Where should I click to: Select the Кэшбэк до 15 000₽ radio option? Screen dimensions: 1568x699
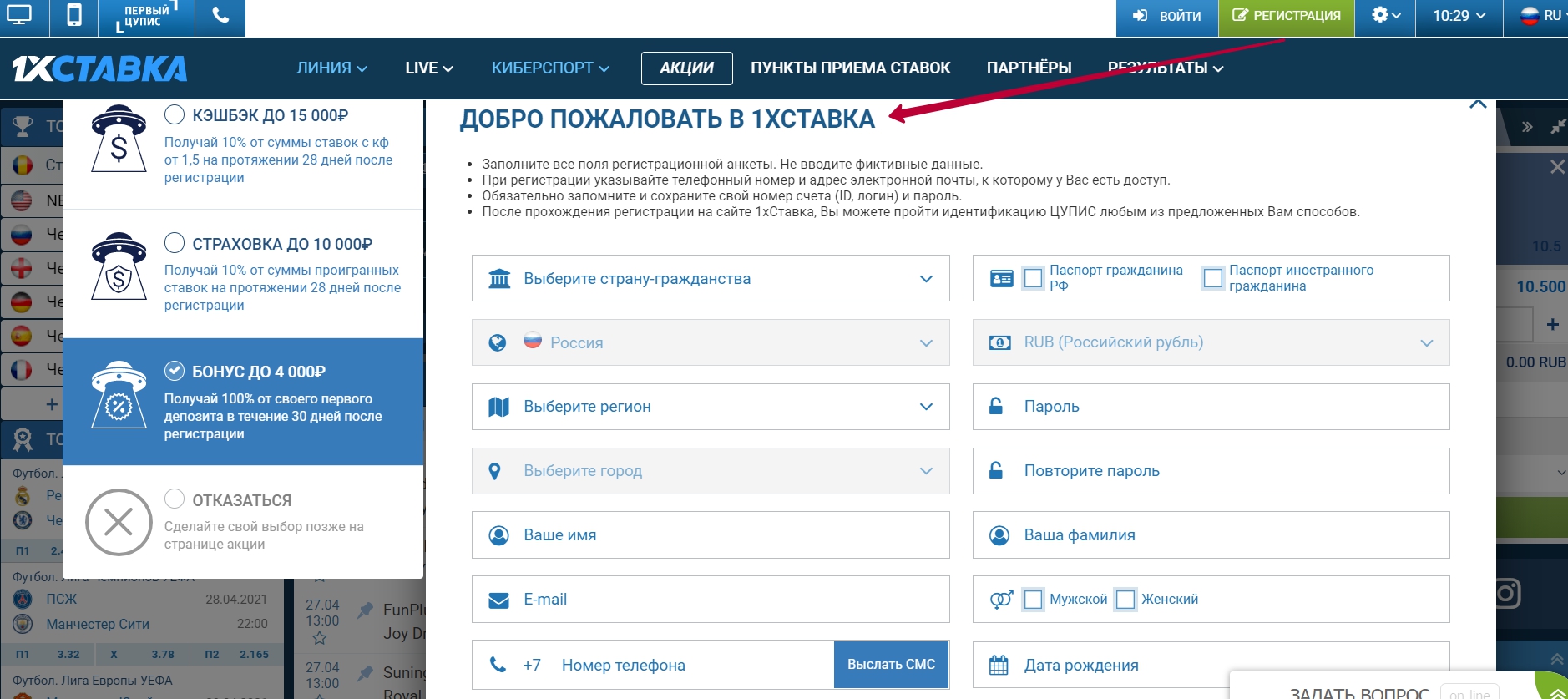(175, 114)
